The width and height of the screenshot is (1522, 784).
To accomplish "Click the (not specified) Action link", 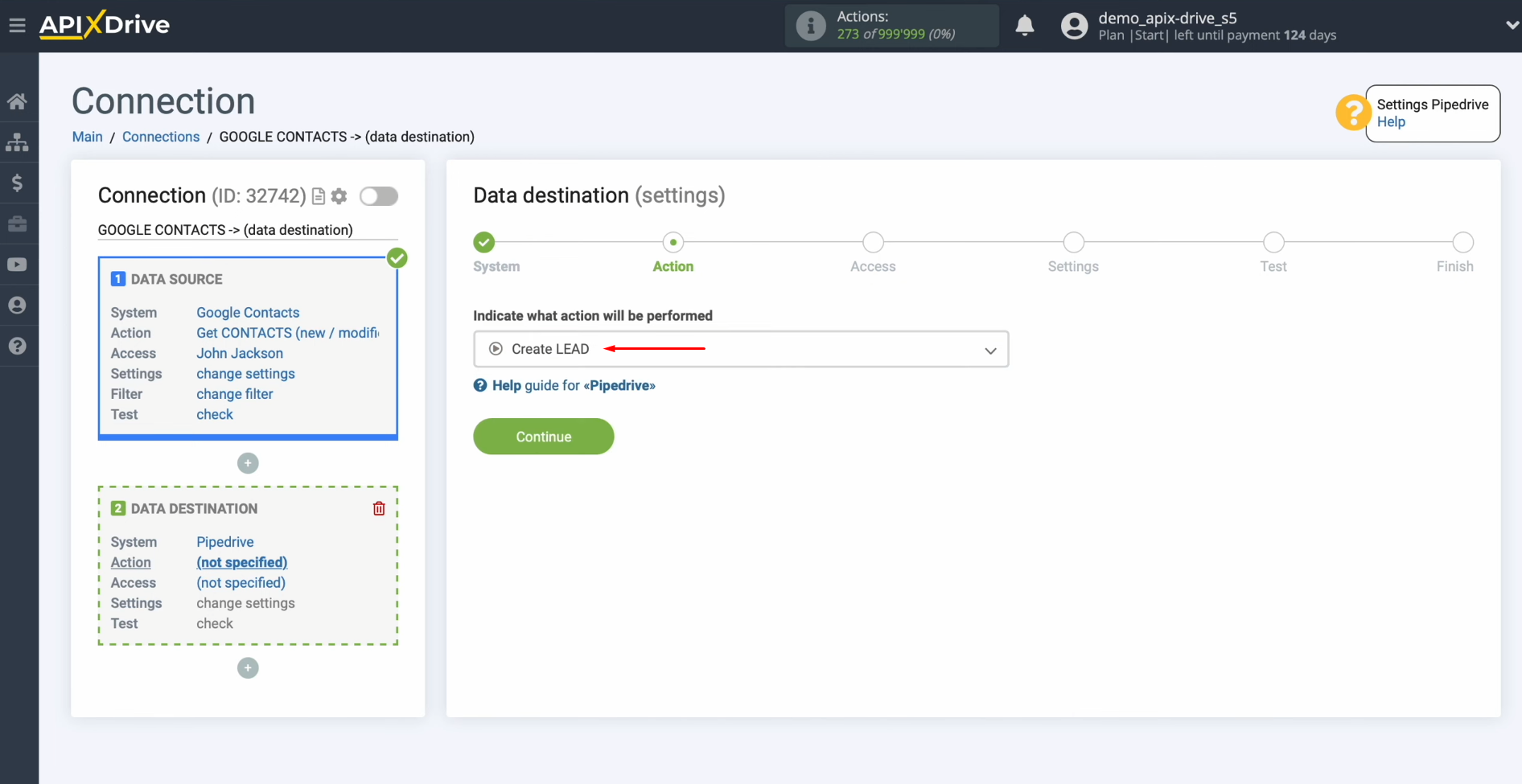I will click(x=241, y=562).
